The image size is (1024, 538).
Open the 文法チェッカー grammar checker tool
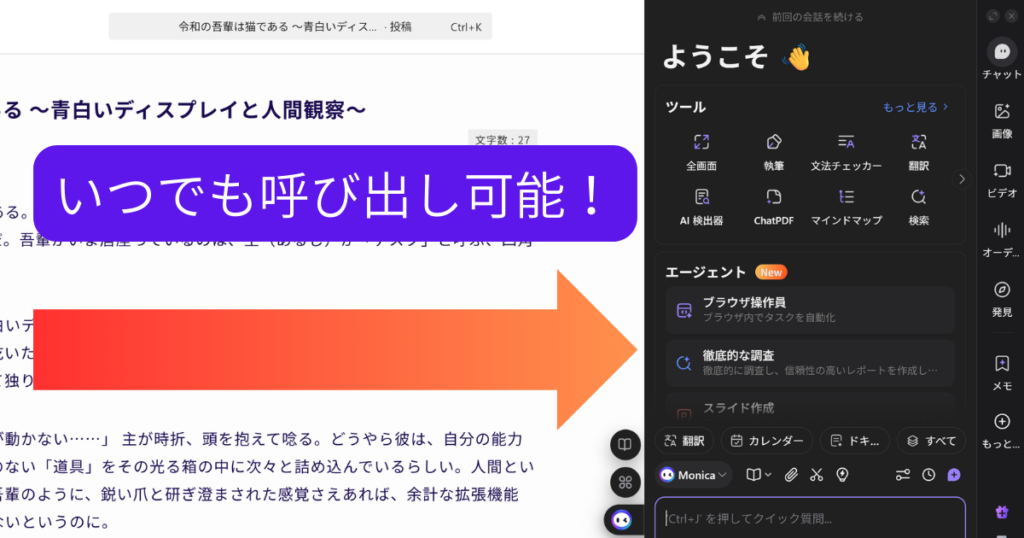point(846,152)
